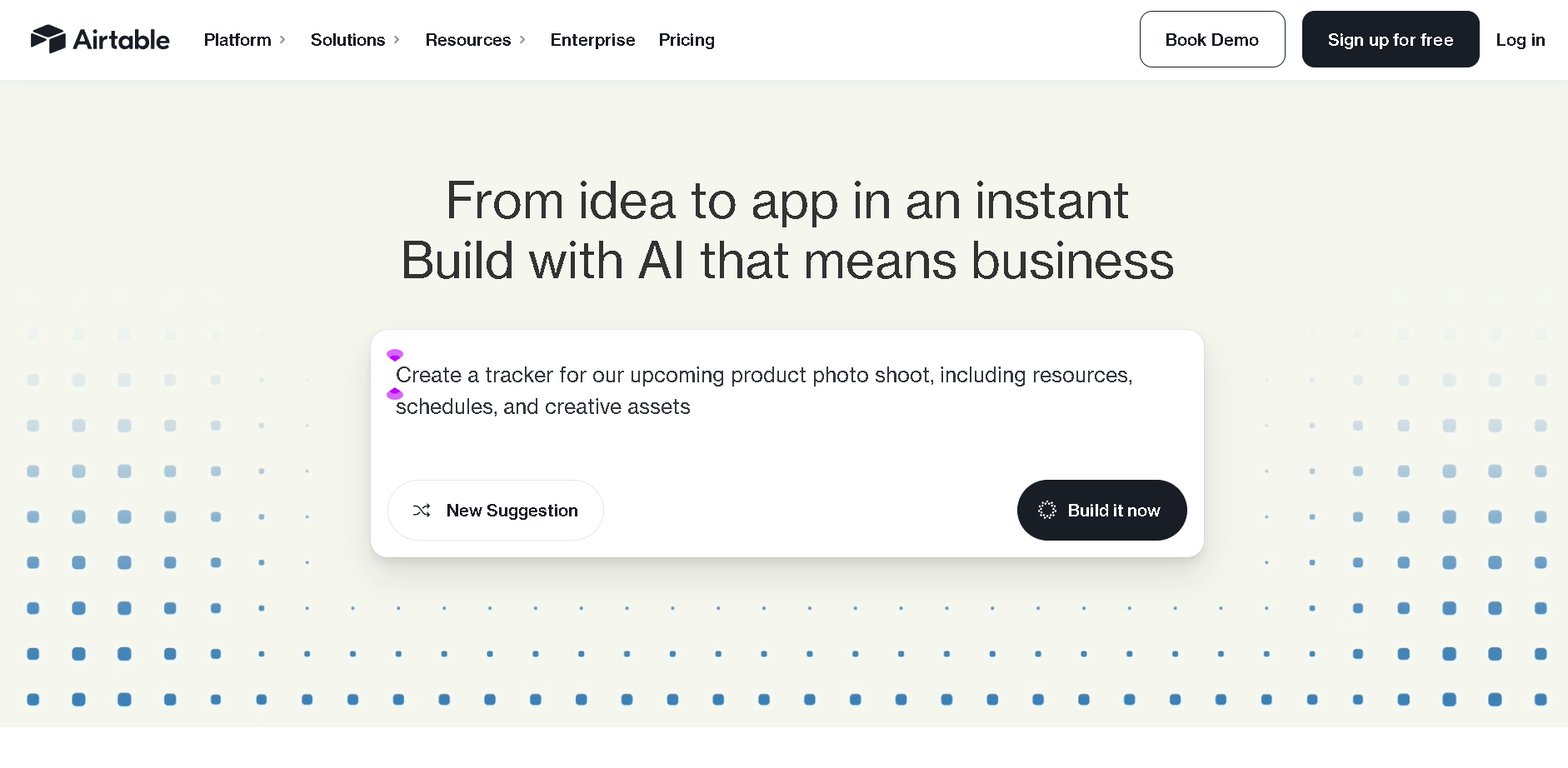Click the shuffle icon inside New Suggestion
The width and height of the screenshot is (1568, 768).
click(422, 511)
